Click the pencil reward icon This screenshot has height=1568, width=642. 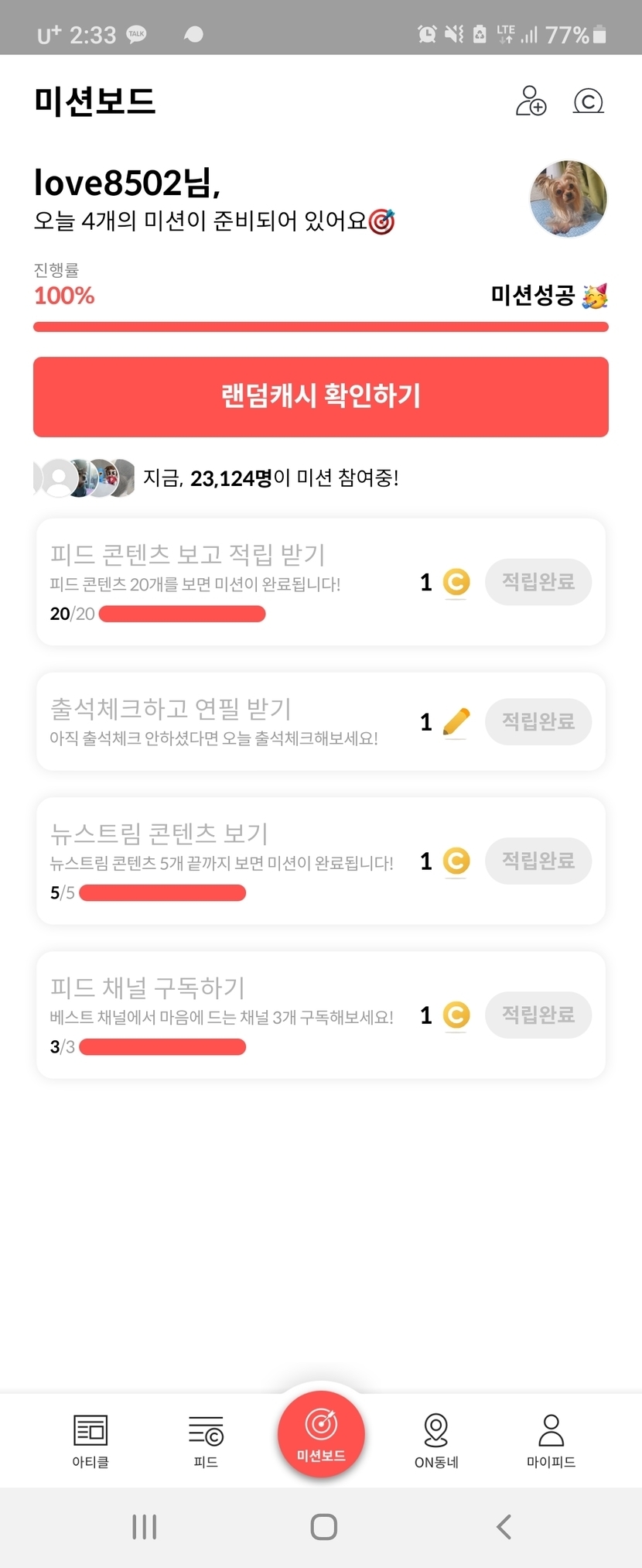tap(456, 722)
